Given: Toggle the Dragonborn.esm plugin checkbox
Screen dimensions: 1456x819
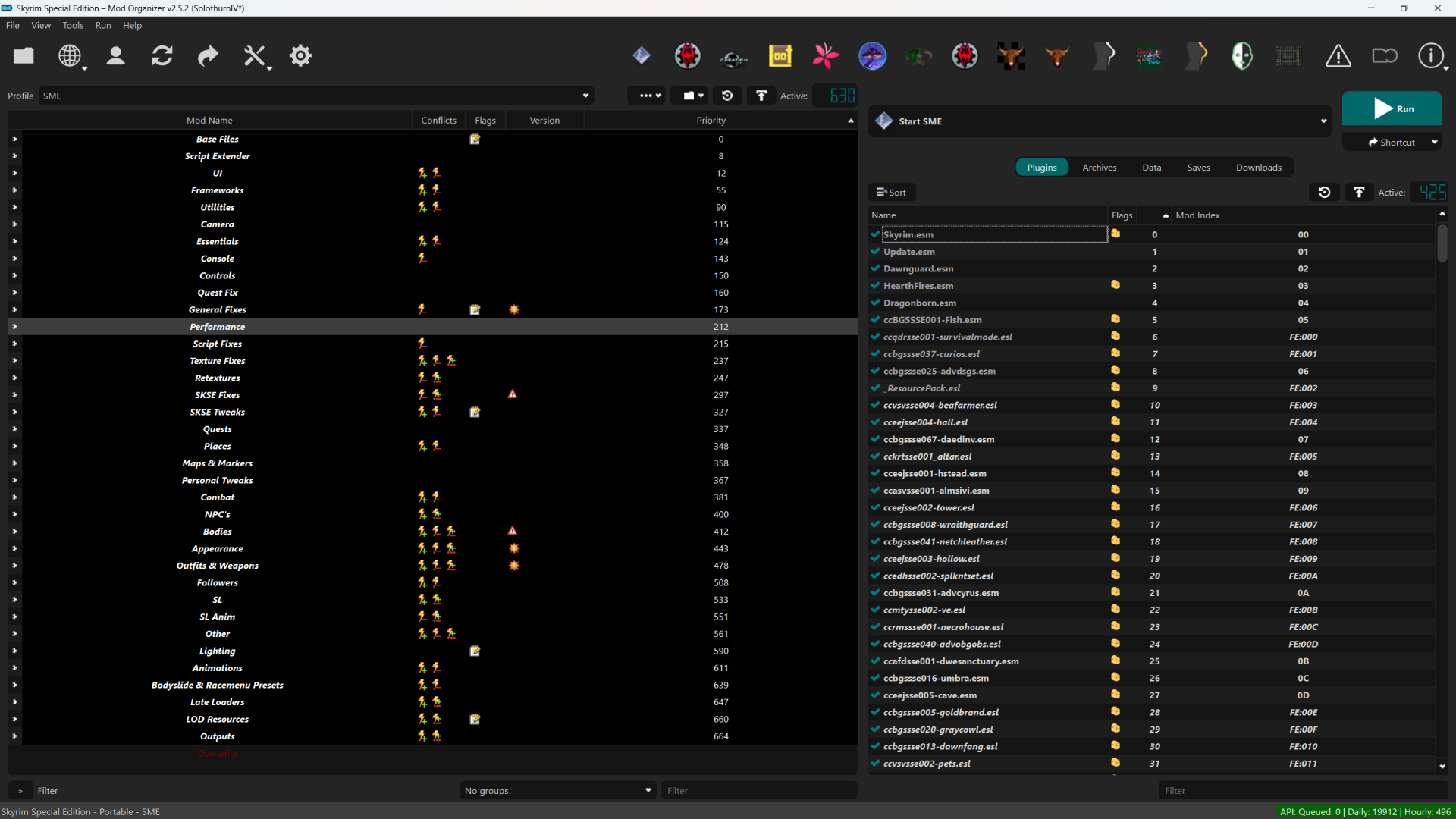Looking at the screenshot, I should (875, 303).
